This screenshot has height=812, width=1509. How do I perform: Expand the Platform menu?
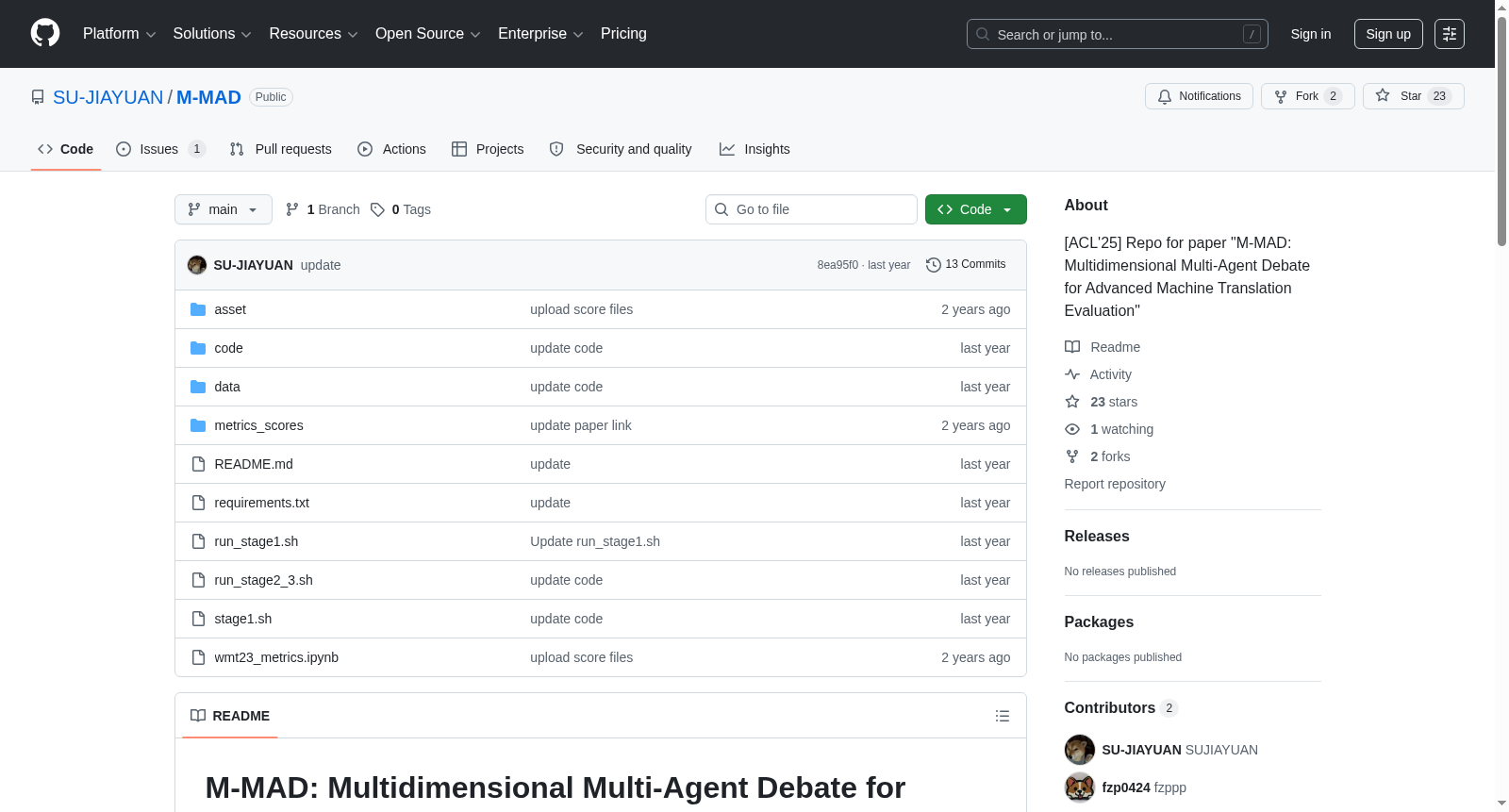pos(120,34)
